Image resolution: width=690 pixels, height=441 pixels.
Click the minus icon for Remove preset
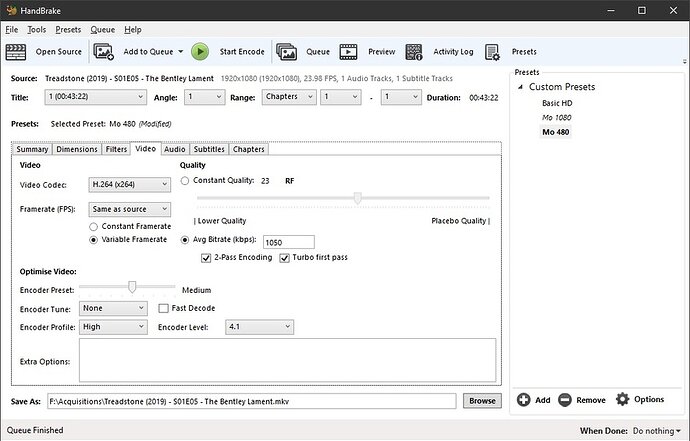click(x=565, y=400)
